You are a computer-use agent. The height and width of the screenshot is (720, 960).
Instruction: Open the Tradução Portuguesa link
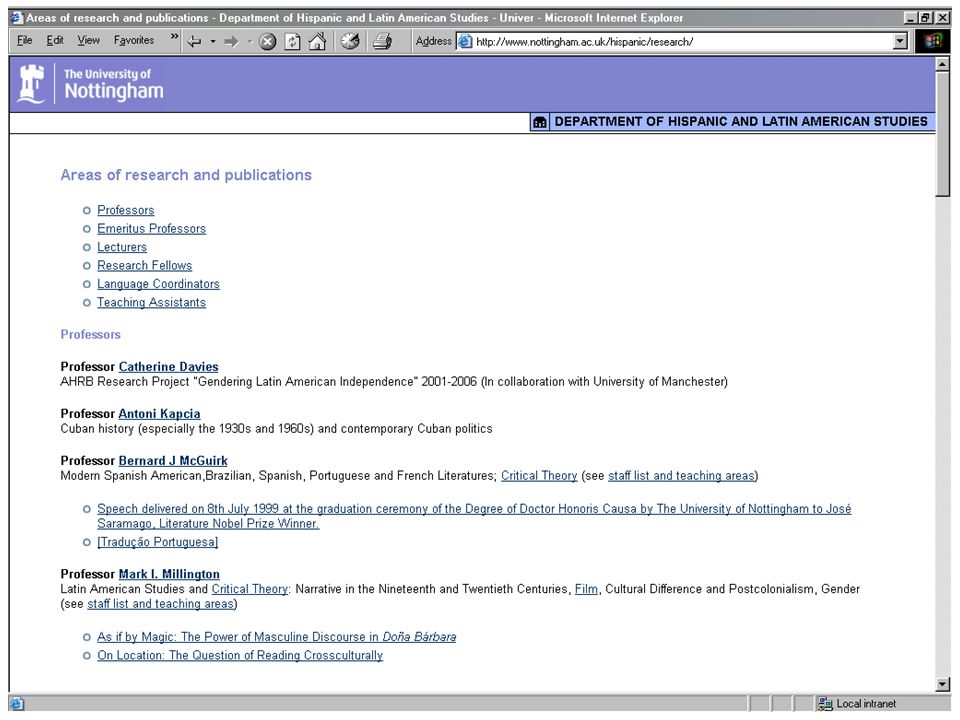tap(157, 542)
